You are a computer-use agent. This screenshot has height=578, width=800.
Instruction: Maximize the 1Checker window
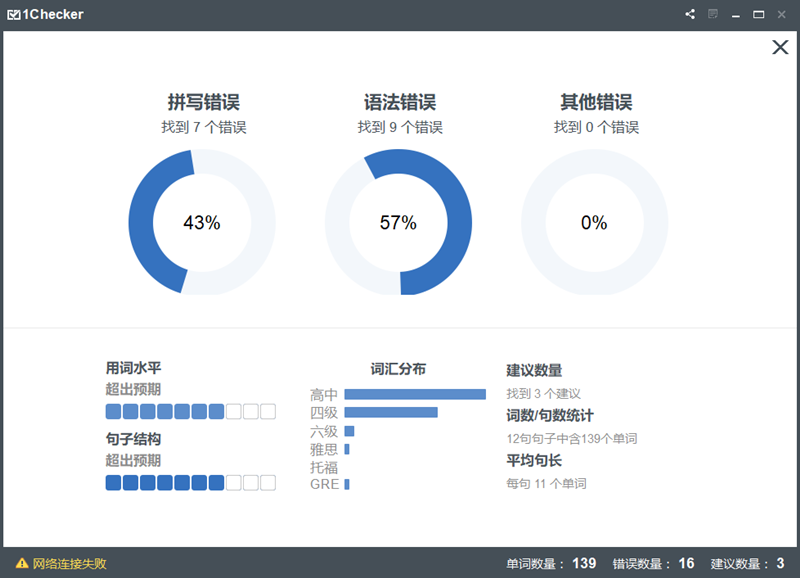(759, 14)
